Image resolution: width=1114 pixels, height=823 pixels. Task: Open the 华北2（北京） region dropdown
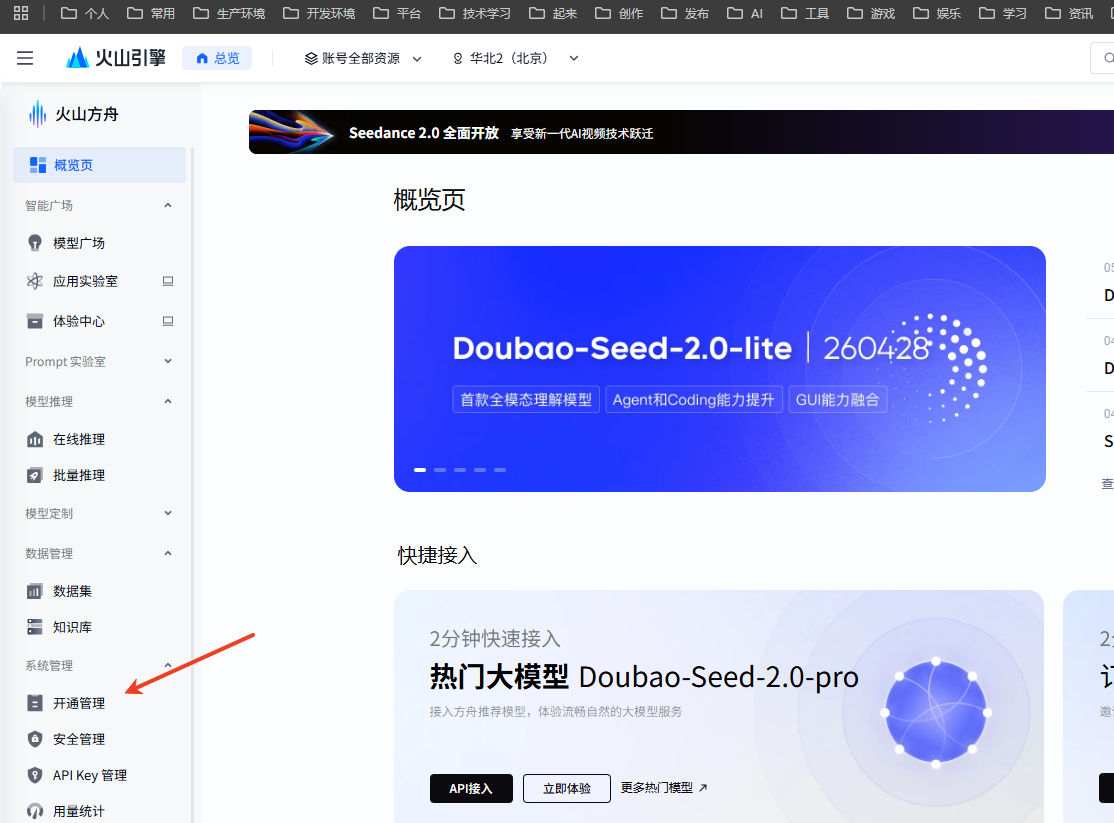point(516,58)
